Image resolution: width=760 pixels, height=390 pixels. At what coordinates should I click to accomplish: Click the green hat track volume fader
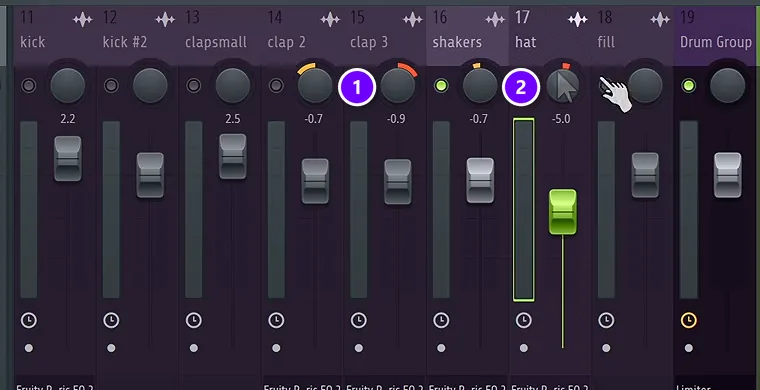tap(563, 212)
